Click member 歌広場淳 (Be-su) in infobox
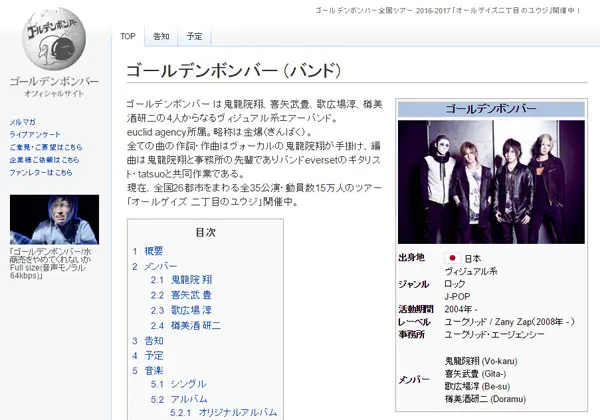 (x=477, y=386)
